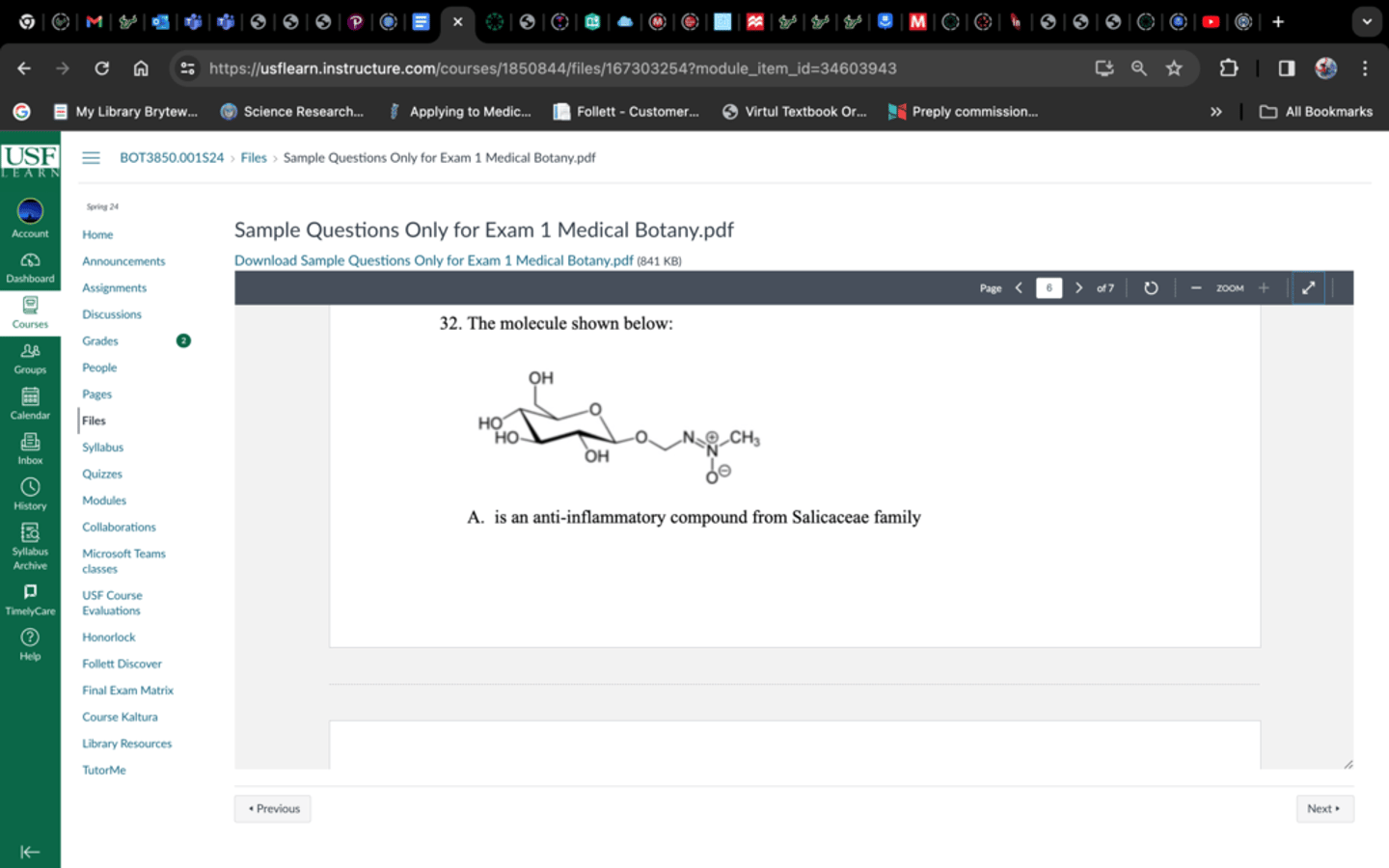This screenshot has height=868, width=1389.
Task: Open Syllabus Archive icon in sidebar
Action: tap(30, 546)
